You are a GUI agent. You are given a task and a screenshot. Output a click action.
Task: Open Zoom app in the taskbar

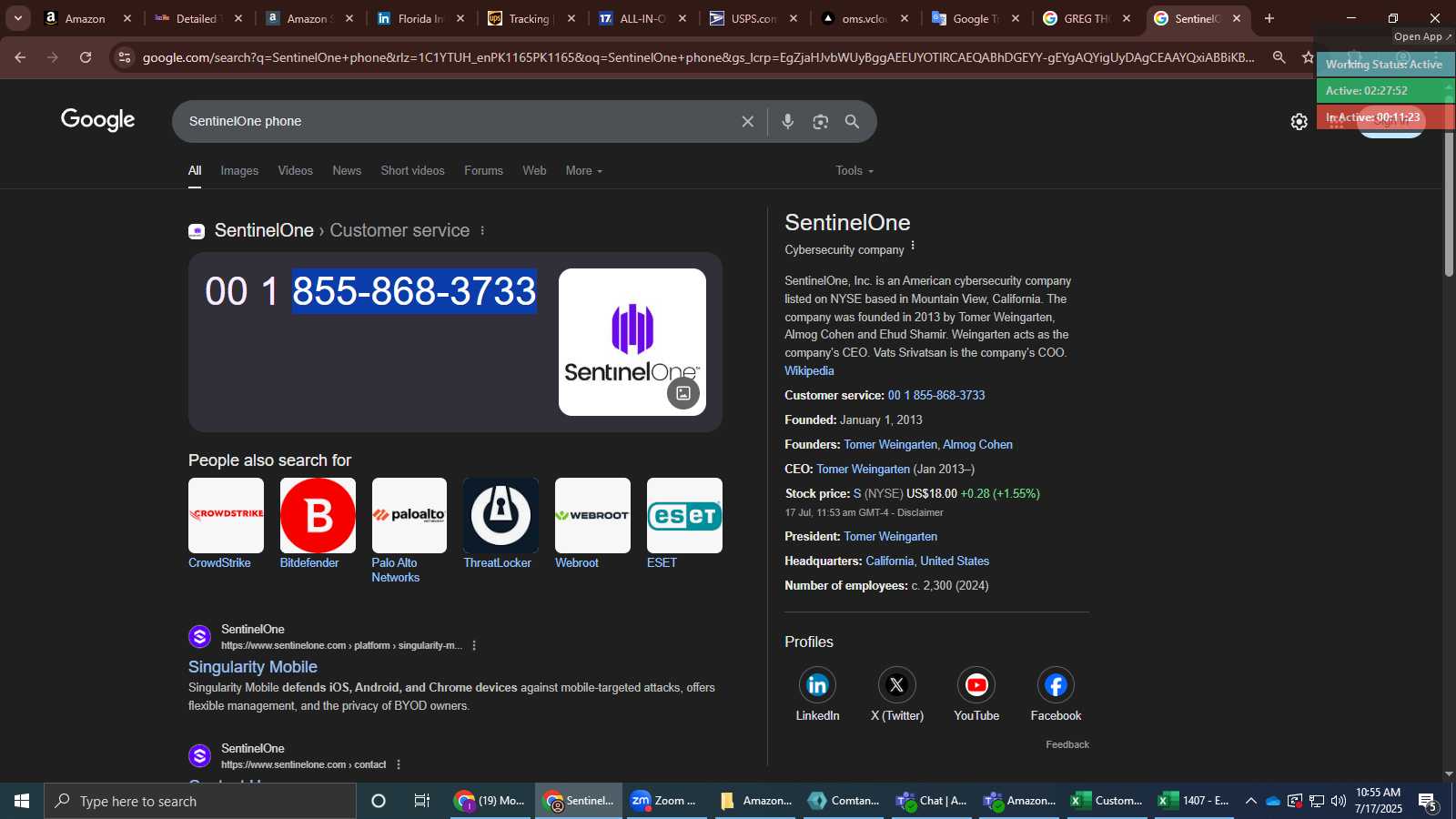[x=666, y=801]
